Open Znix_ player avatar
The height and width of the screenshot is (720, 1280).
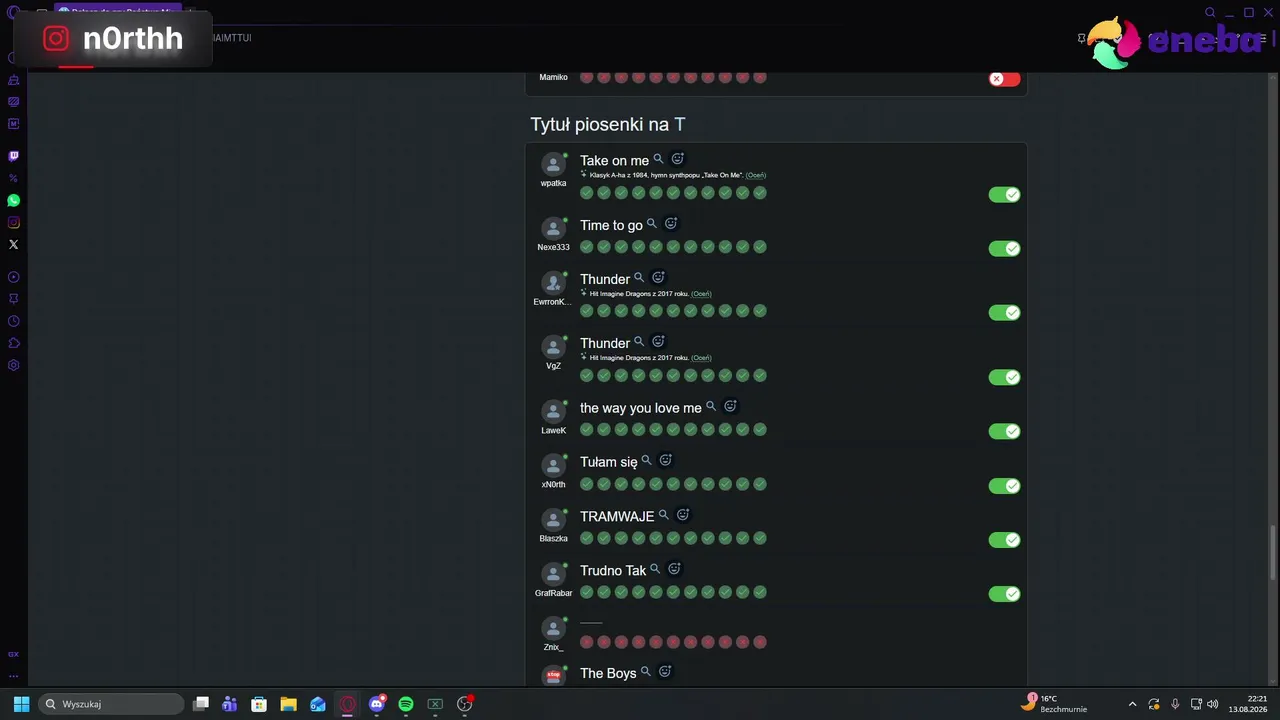[553, 629]
